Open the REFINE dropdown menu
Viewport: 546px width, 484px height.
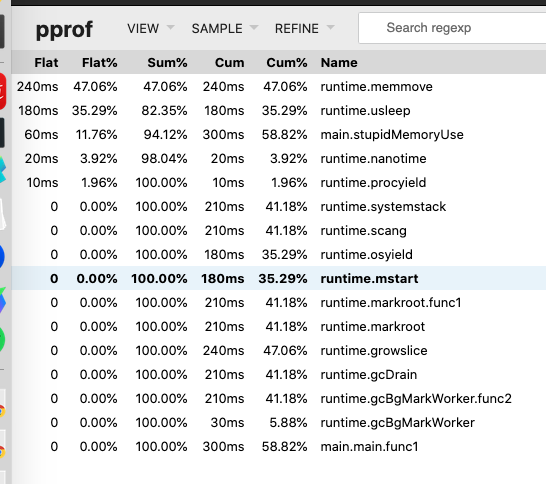tap(304, 28)
